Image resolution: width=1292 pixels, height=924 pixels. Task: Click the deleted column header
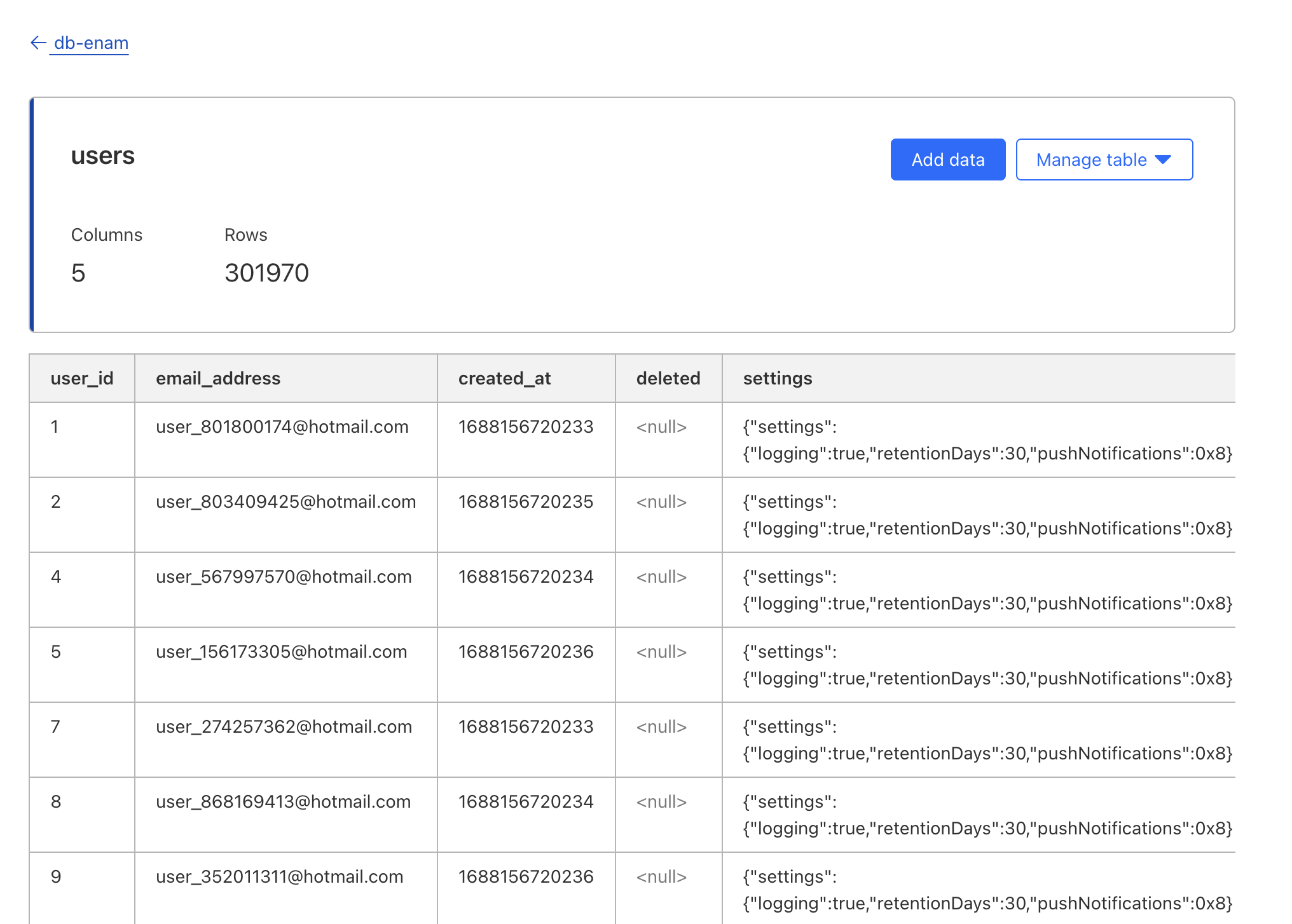[668, 378]
